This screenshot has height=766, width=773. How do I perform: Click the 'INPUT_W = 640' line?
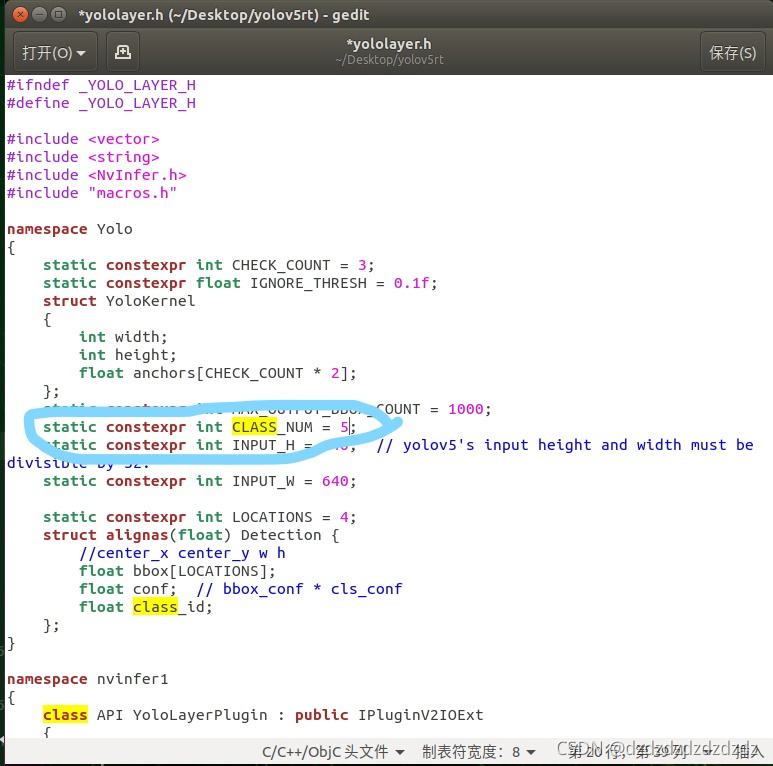coord(200,481)
